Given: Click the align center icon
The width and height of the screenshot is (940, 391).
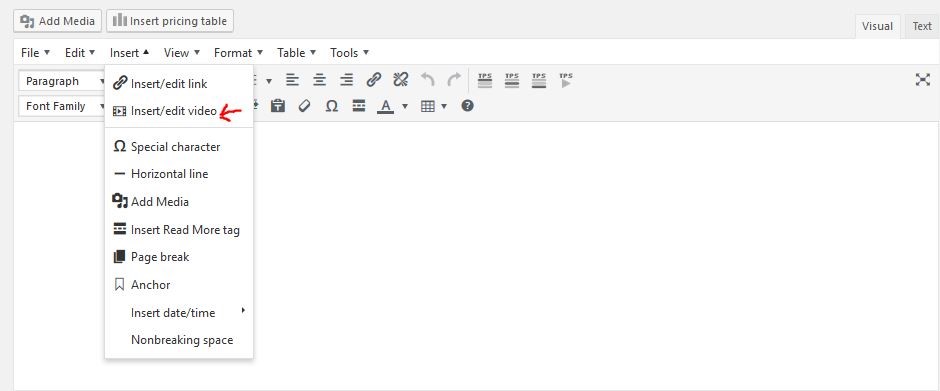Looking at the screenshot, I should pyautogui.click(x=320, y=80).
